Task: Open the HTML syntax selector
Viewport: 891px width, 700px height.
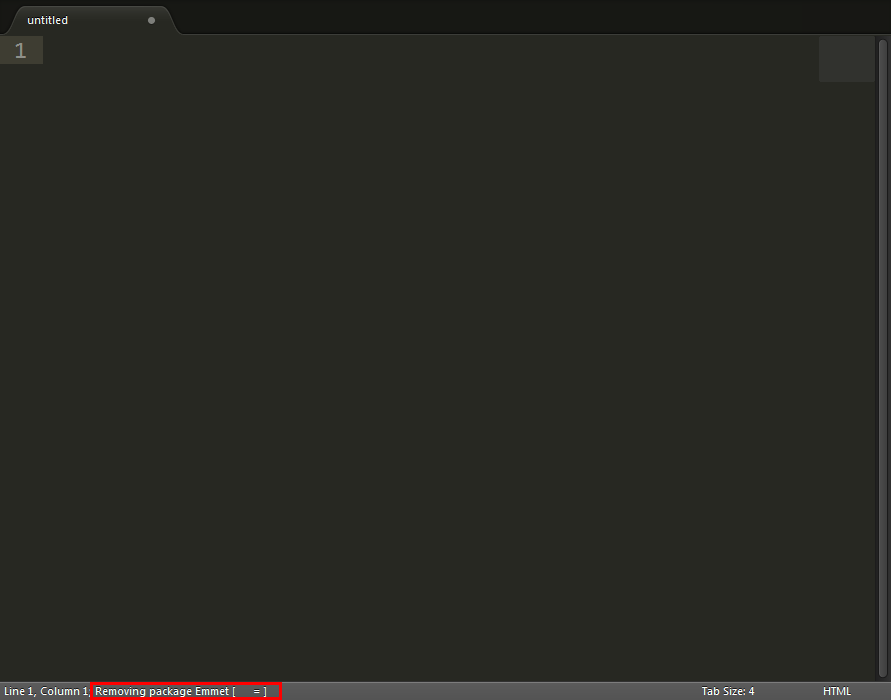Action: (x=836, y=691)
